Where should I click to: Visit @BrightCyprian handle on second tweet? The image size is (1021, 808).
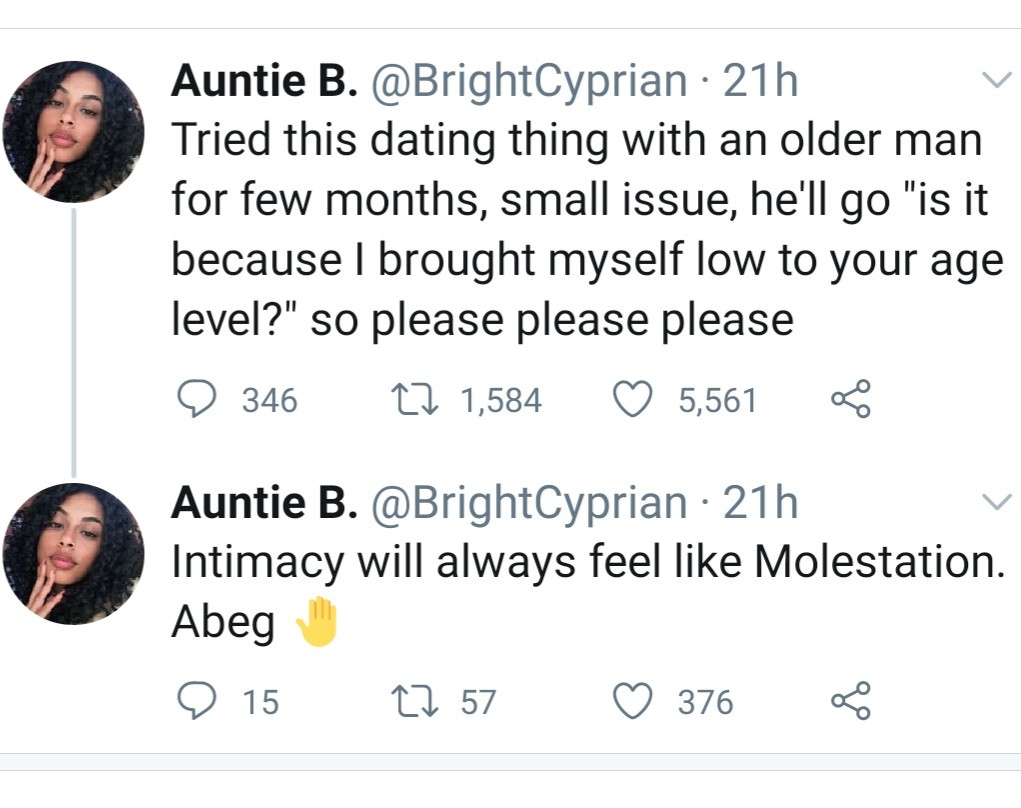[529, 503]
